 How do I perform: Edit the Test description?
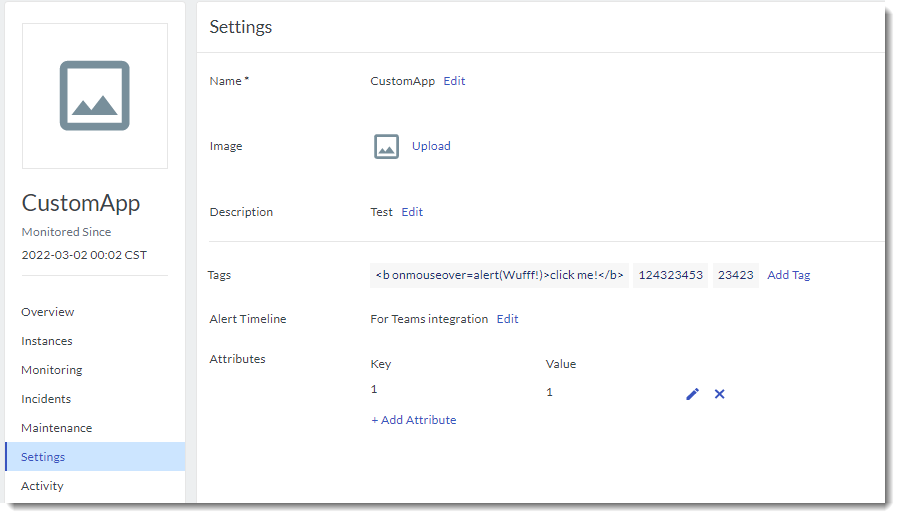[x=412, y=212]
